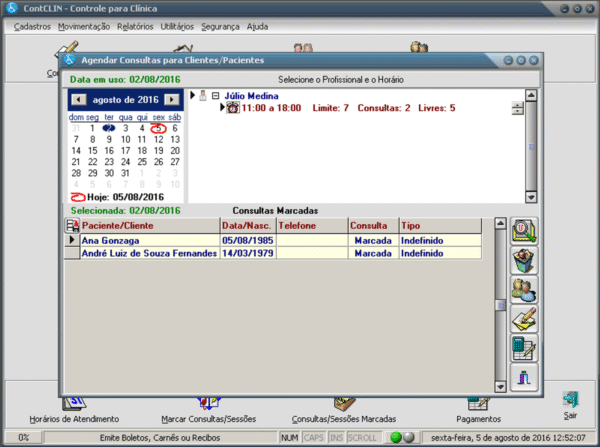This screenshot has width=600, height=447.
Task: Open the Relatórios menu
Action: point(135,26)
